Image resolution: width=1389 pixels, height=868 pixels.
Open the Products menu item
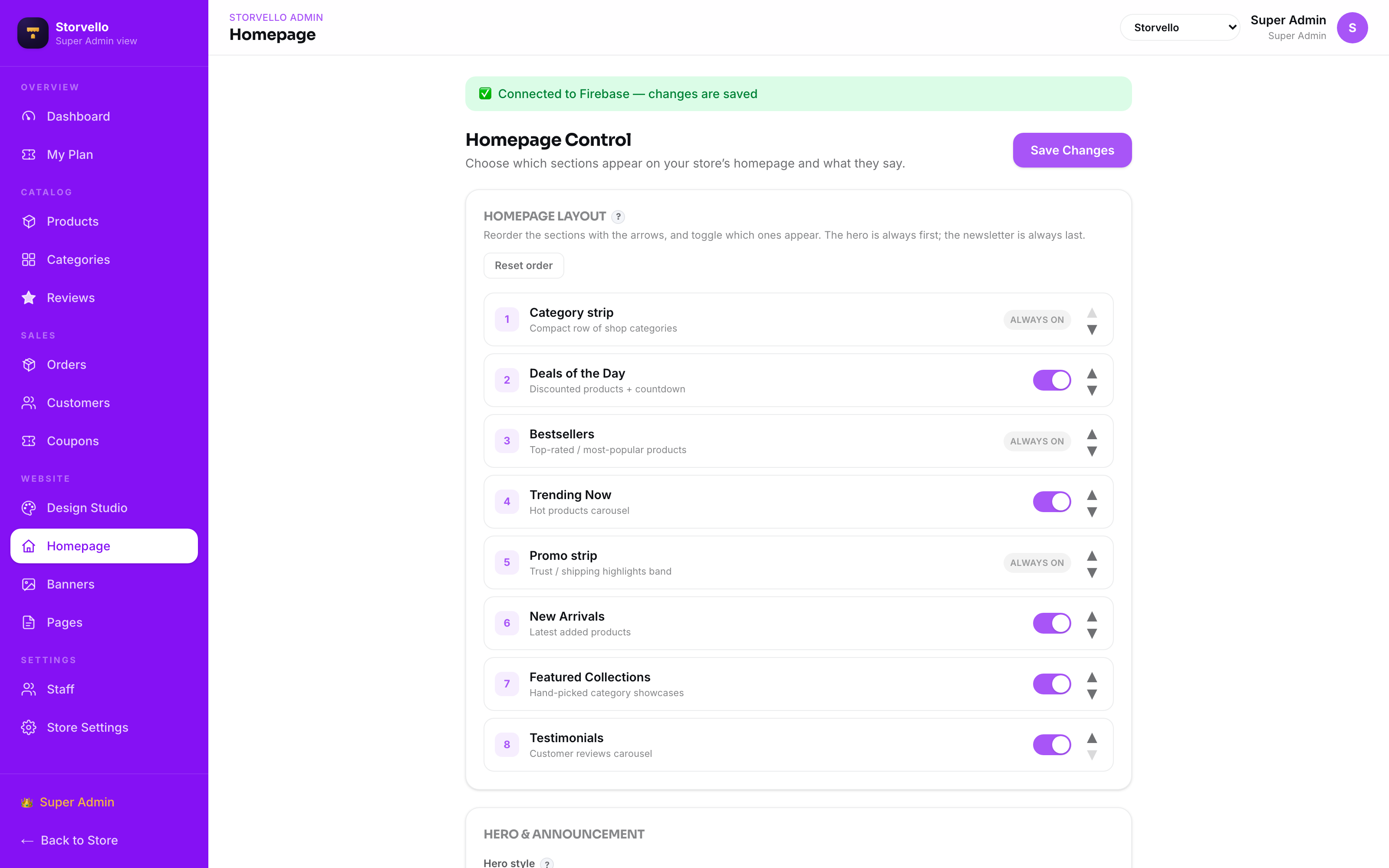coord(104,222)
